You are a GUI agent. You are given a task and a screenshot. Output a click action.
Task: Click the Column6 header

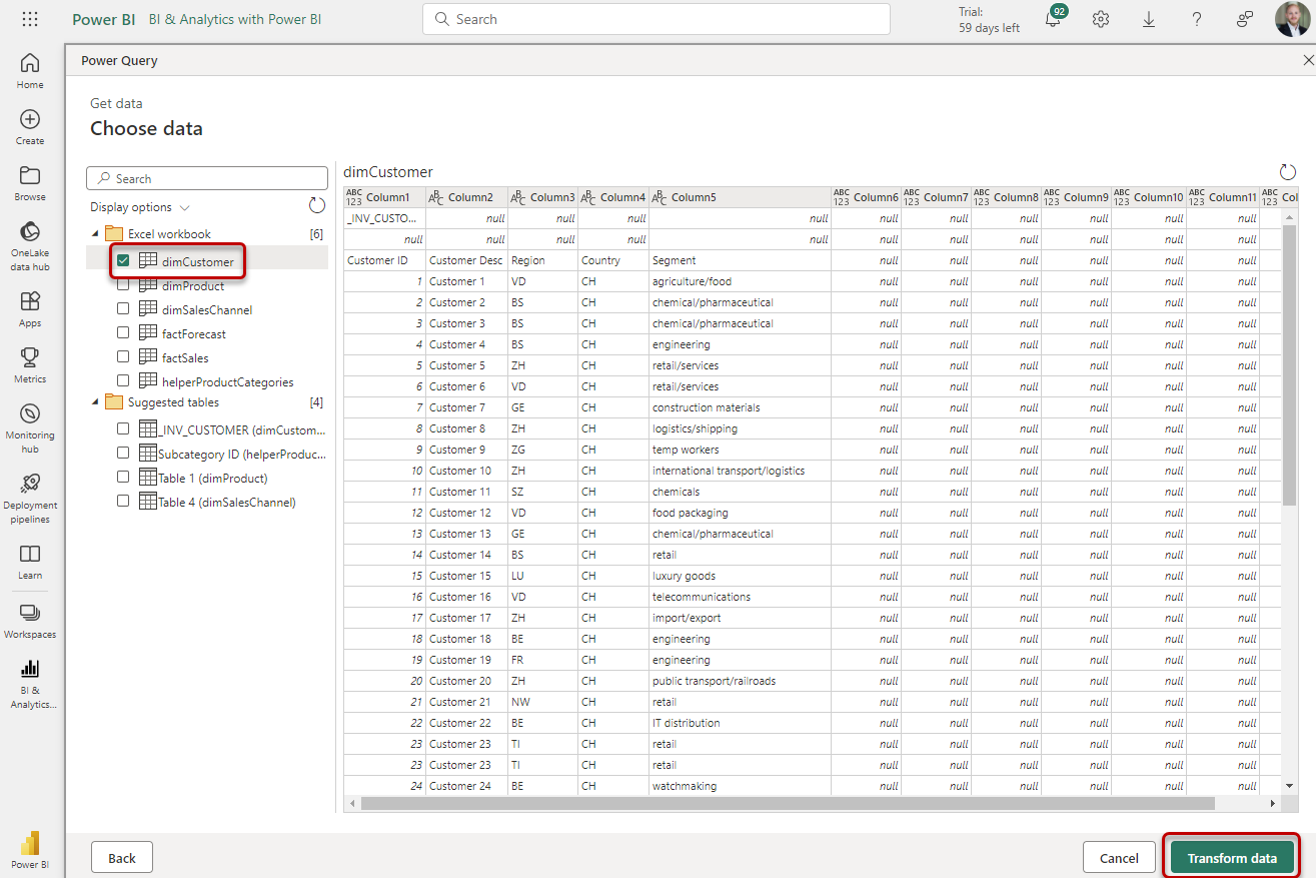(x=867, y=197)
